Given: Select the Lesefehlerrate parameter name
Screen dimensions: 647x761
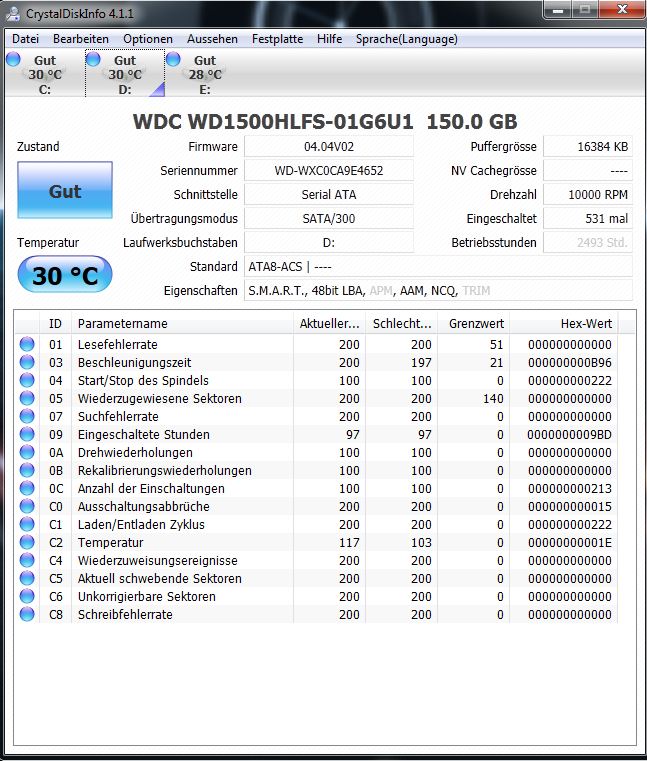Looking at the screenshot, I should tap(117, 345).
